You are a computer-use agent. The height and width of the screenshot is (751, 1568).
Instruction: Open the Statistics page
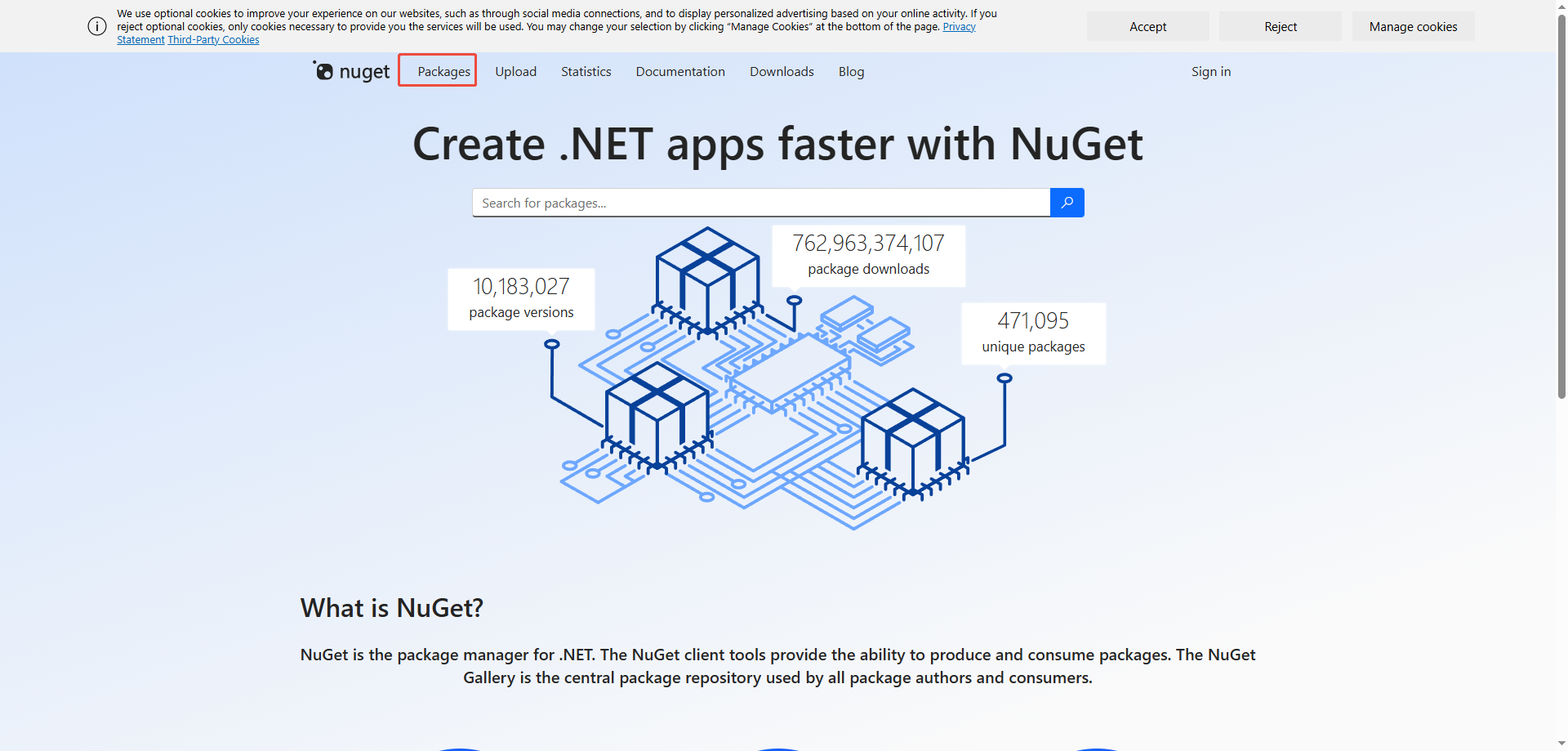pyautogui.click(x=586, y=72)
